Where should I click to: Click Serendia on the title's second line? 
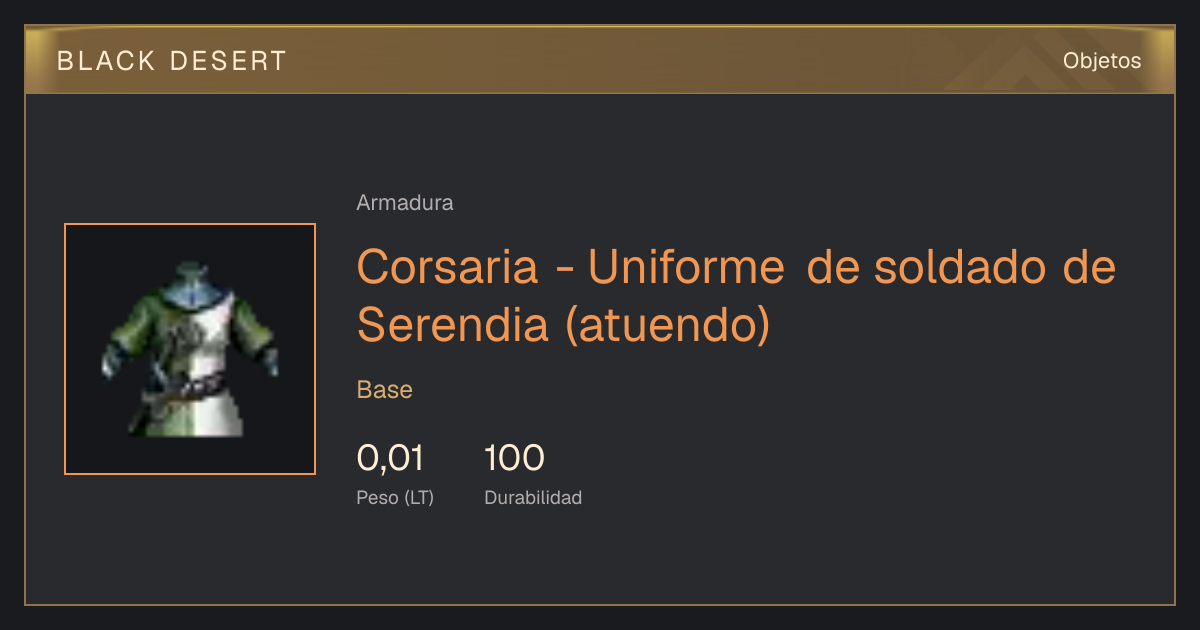(453, 324)
